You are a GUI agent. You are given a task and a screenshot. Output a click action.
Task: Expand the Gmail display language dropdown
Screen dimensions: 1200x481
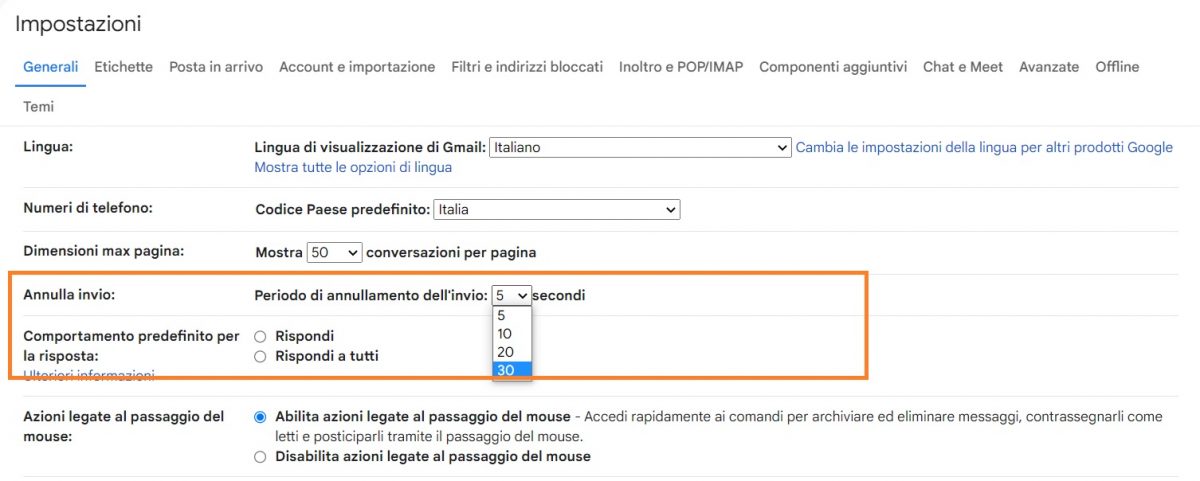[x=640, y=148]
